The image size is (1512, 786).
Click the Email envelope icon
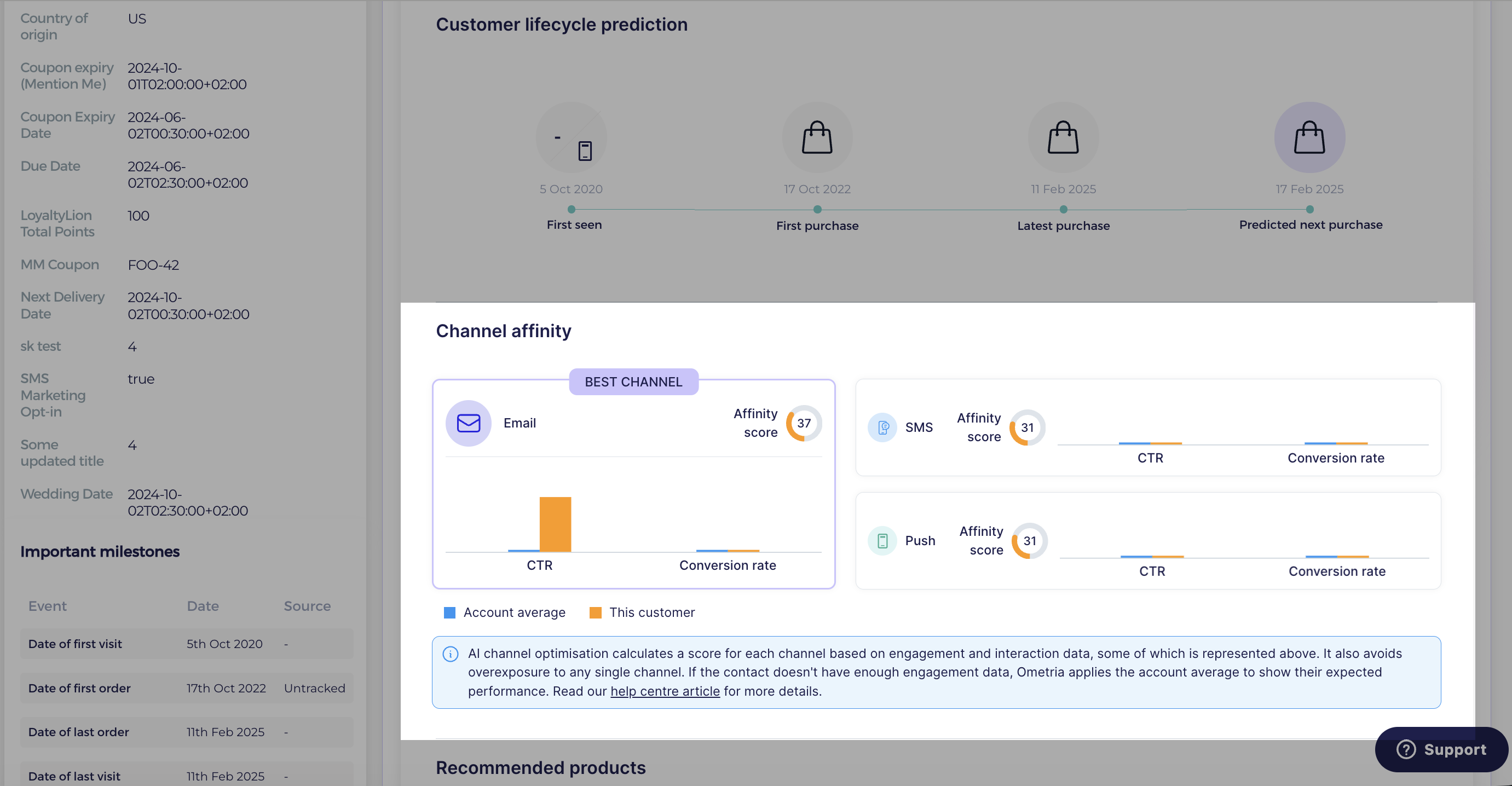[468, 423]
